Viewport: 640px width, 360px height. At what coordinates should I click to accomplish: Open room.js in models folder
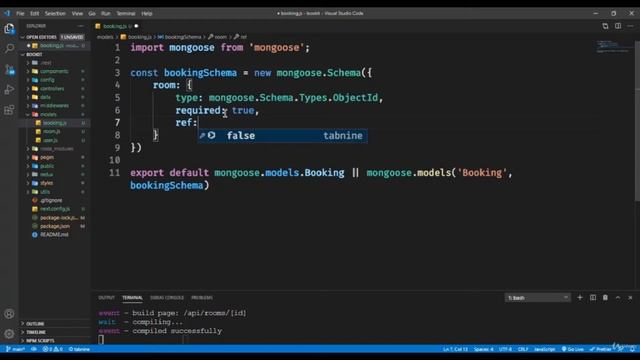click(51, 131)
